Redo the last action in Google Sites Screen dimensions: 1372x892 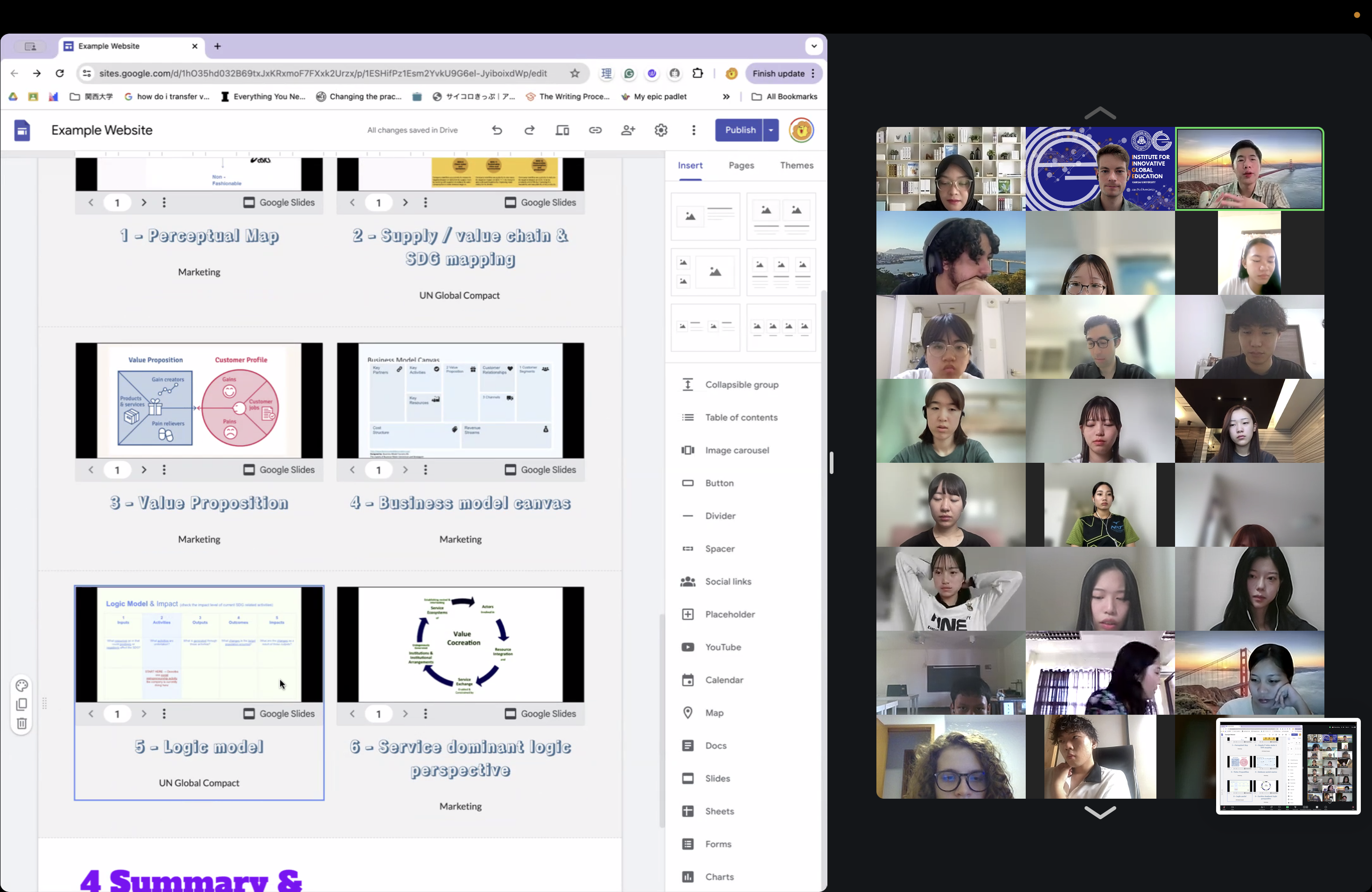[x=529, y=130]
